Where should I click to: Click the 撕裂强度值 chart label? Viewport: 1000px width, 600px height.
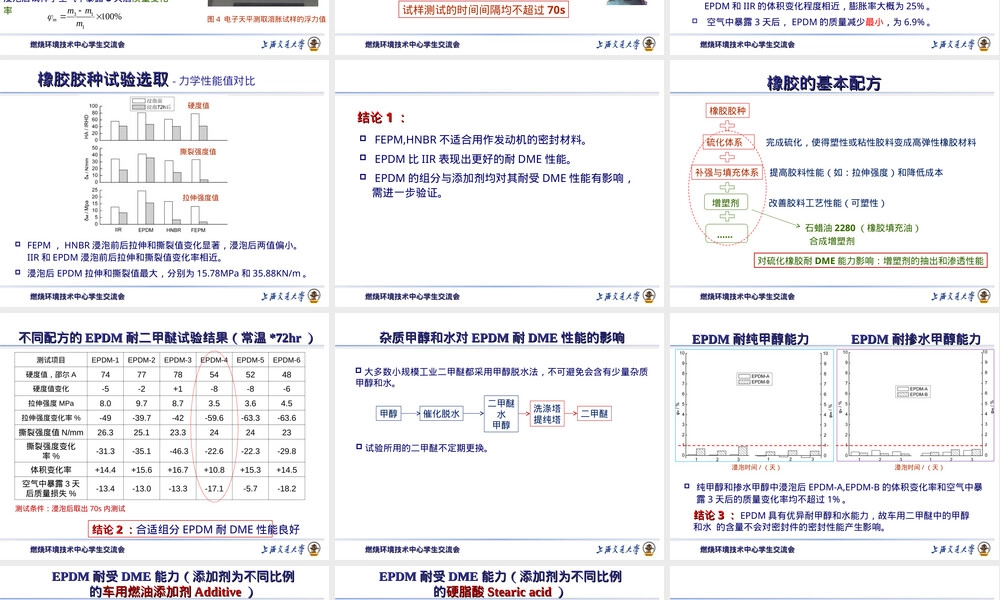coord(198,152)
